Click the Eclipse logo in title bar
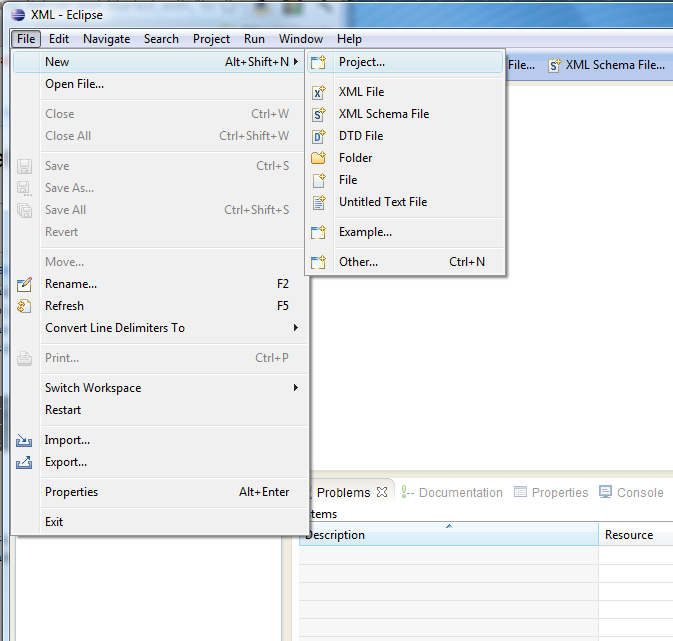 click(x=18, y=15)
